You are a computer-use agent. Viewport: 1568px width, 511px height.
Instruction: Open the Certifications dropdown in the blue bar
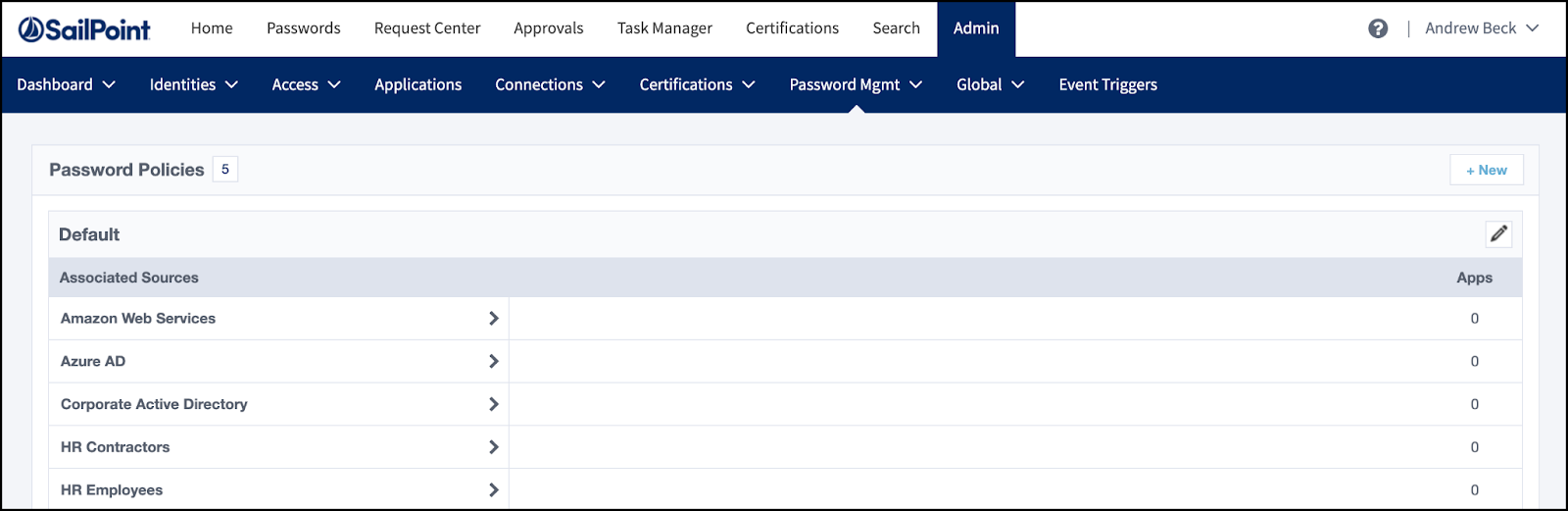697,84
